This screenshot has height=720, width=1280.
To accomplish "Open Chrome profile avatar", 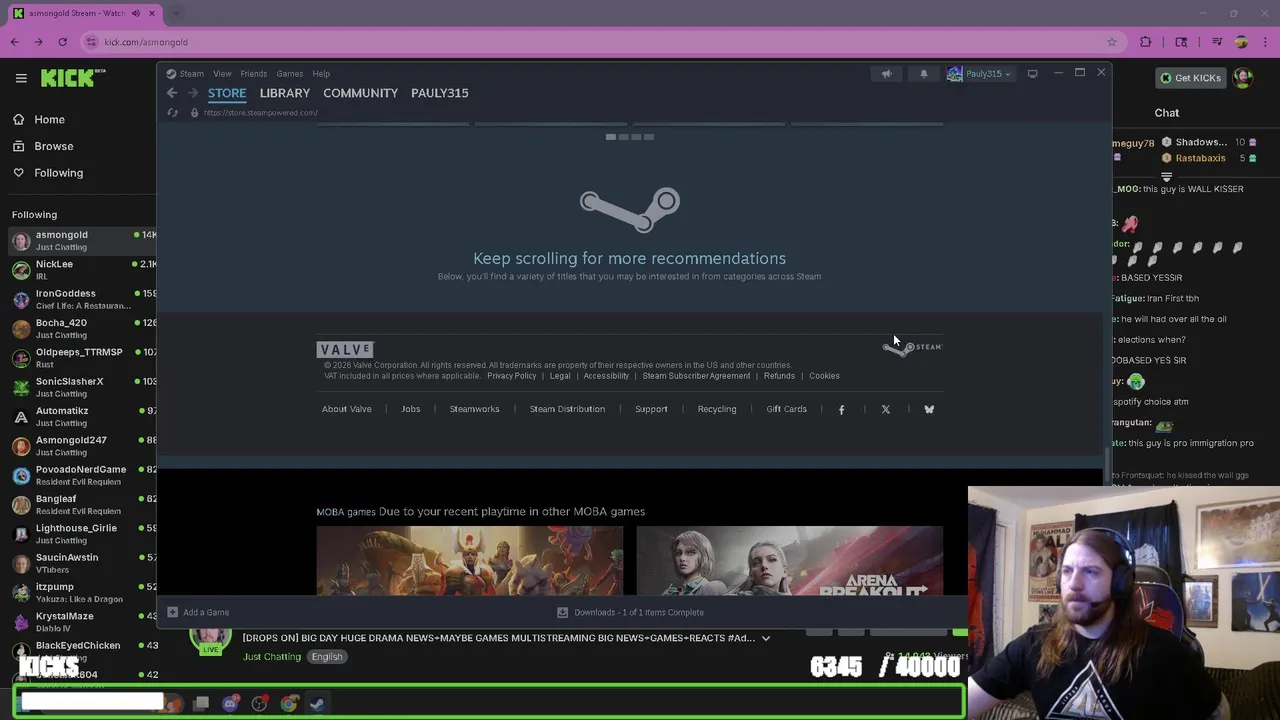I will click(1241, 42).
